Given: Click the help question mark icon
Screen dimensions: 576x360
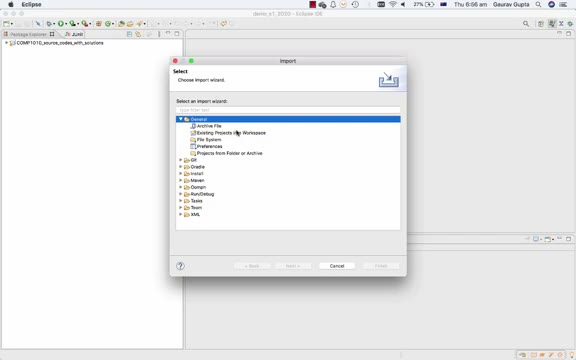Looking at the screenshot, I should click(180, 266).
